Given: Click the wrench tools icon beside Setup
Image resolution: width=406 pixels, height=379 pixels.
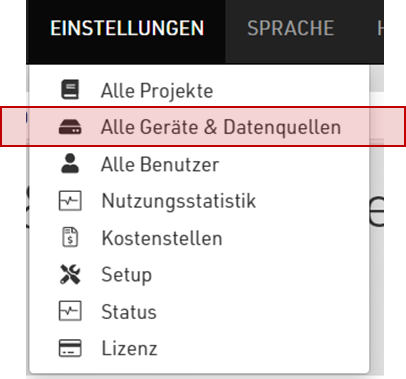Looking at the screenshot, I should point(70,274).
